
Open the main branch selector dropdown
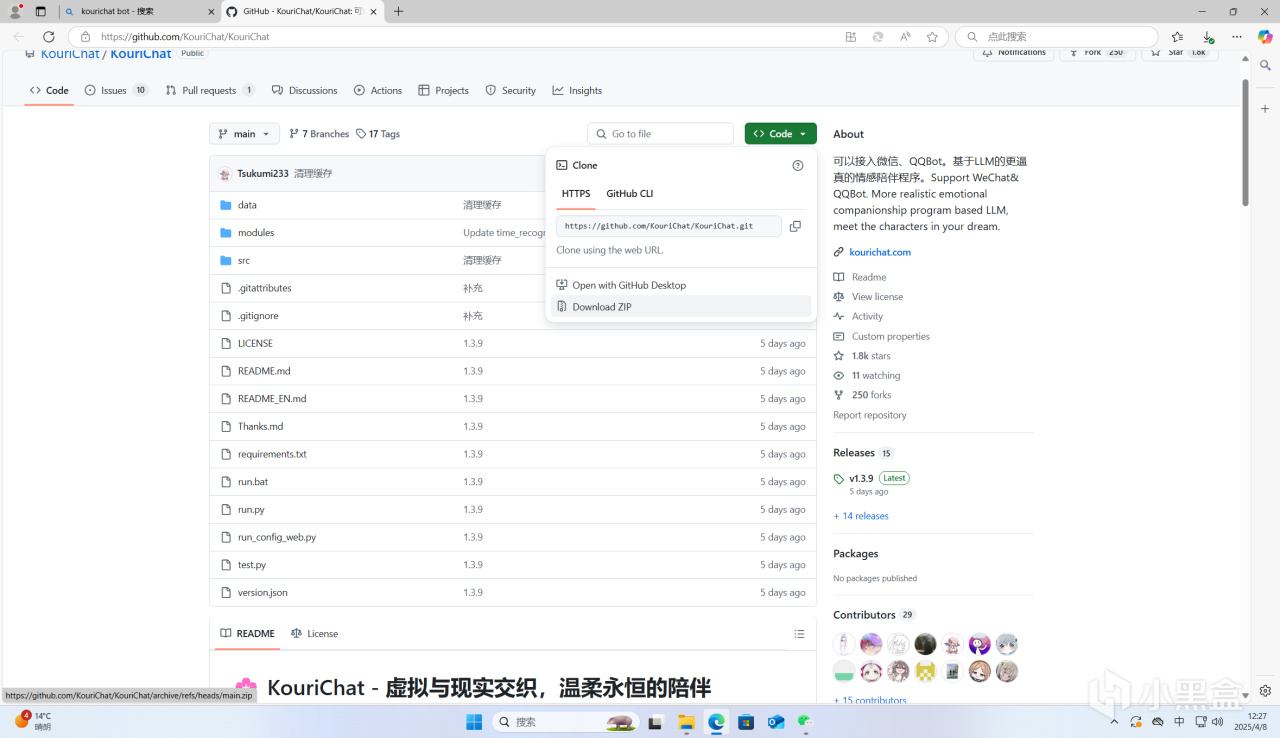[244, 134]
